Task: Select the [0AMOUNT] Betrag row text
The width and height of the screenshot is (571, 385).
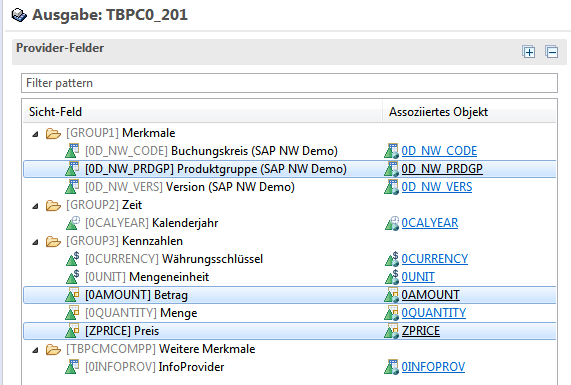Action: pyautogui.click(x=136, y=295)
